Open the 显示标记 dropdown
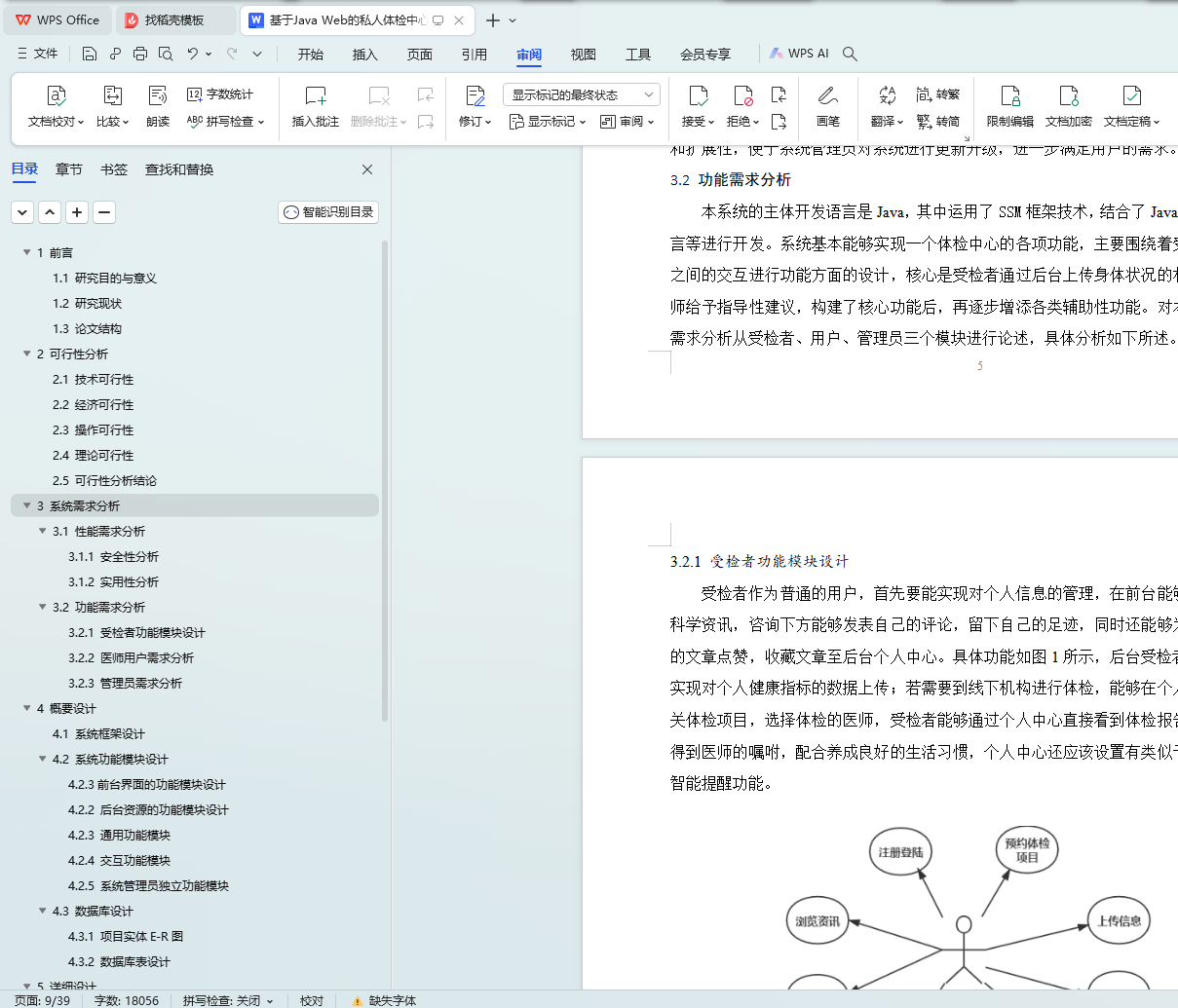The height and width of the screenshot is (1008, 1178). point(548,122)
